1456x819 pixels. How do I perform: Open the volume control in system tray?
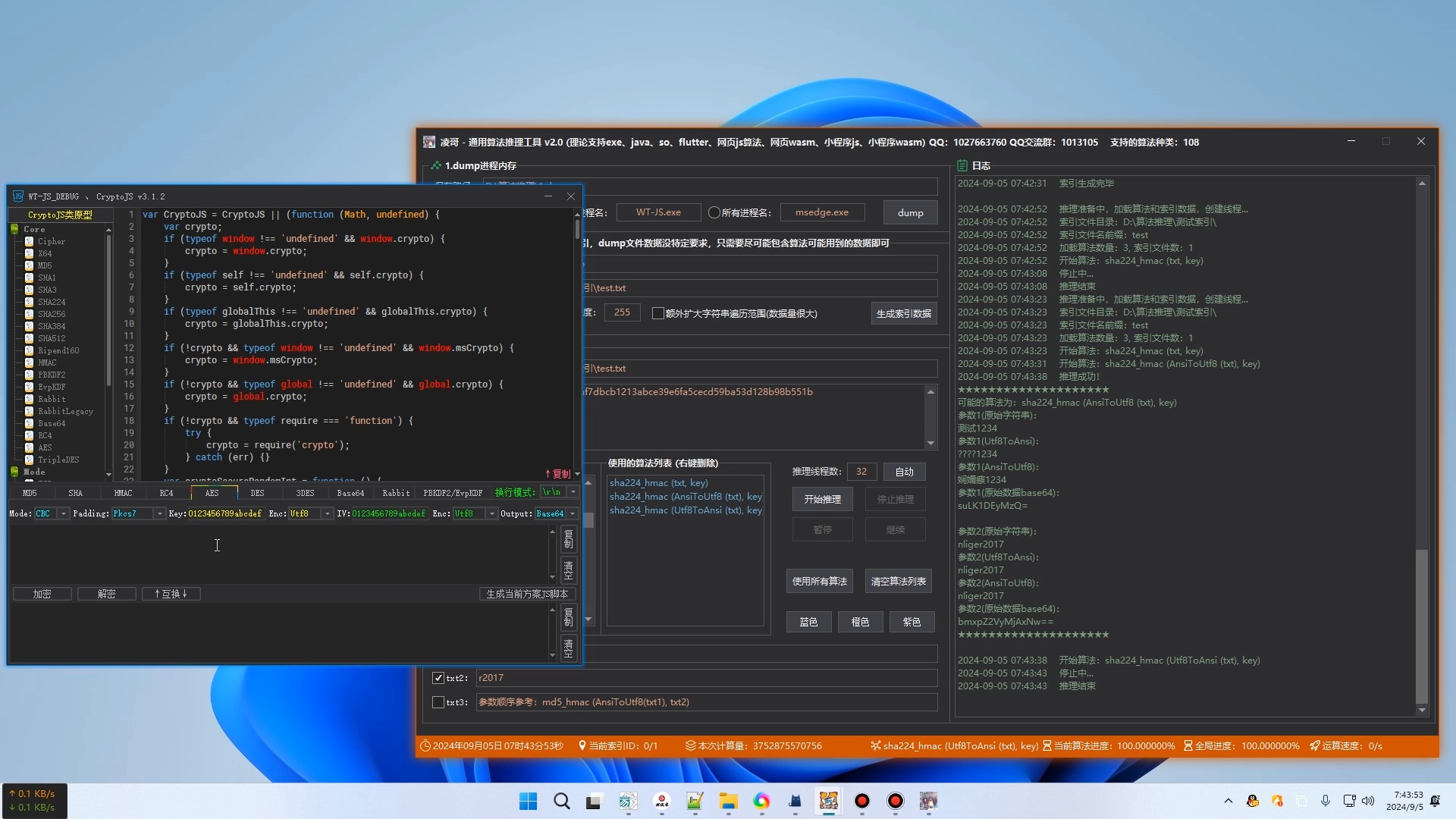click(1368, 801)
